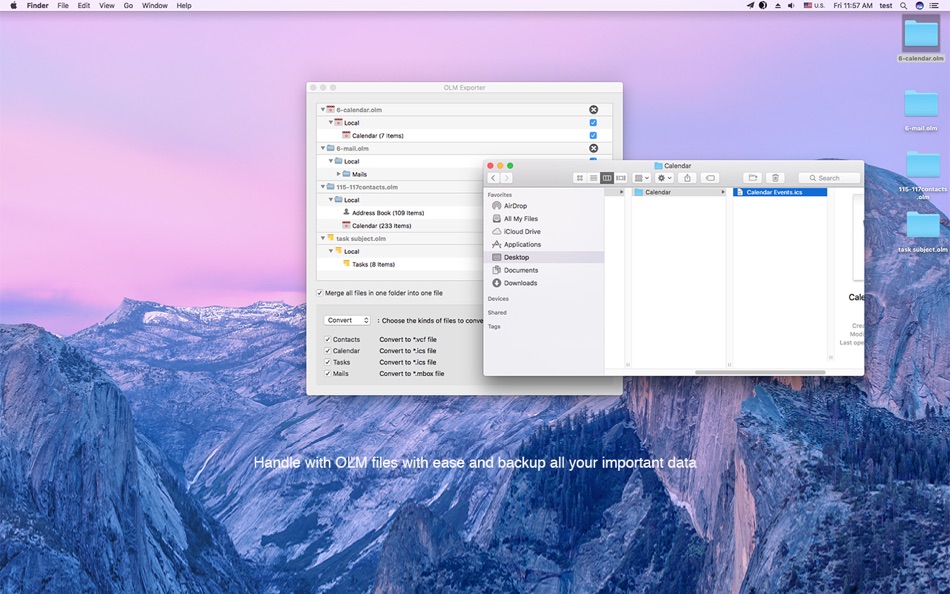This screenshot has width=950, height=594.
Task: Click the Finder Edit Tags button
Action: click(x=710, y=178)
